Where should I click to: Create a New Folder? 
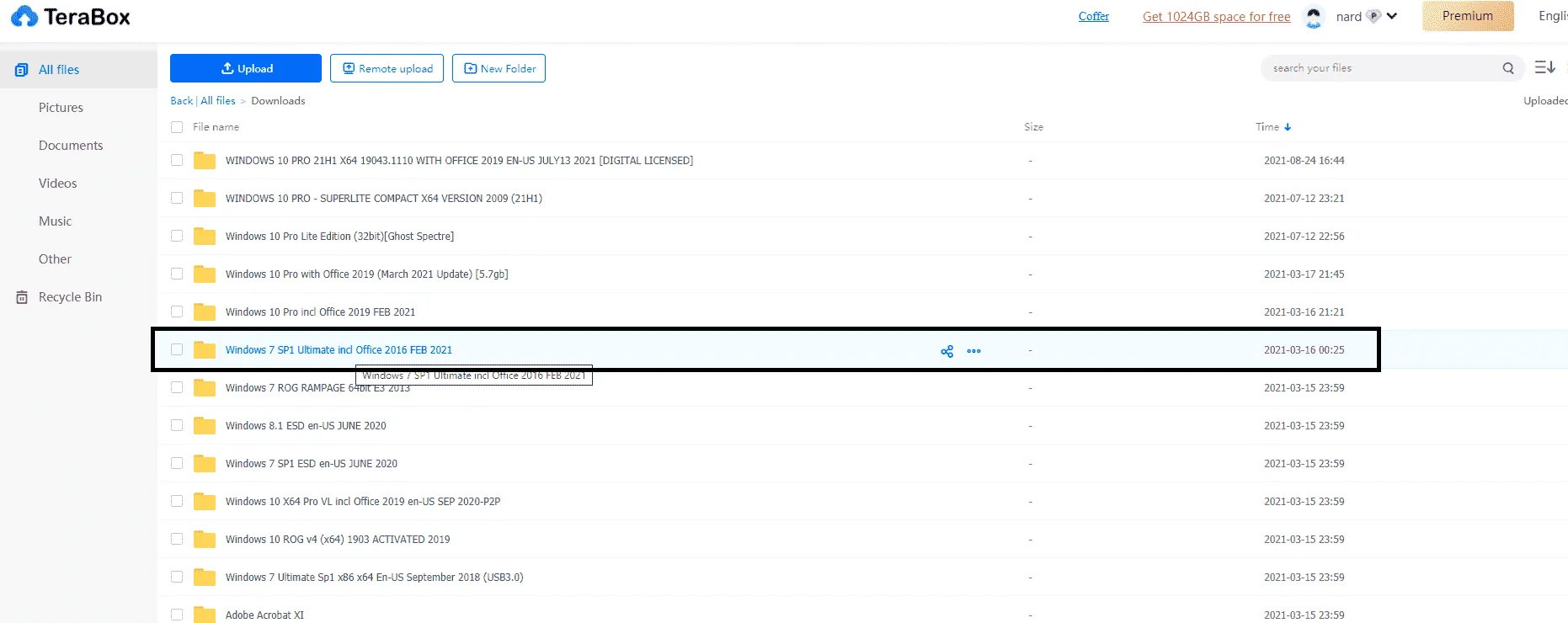(499, 68)
